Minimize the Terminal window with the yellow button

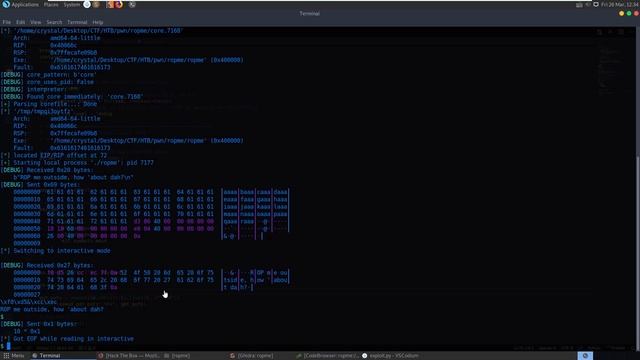click(x=622, y=13)
